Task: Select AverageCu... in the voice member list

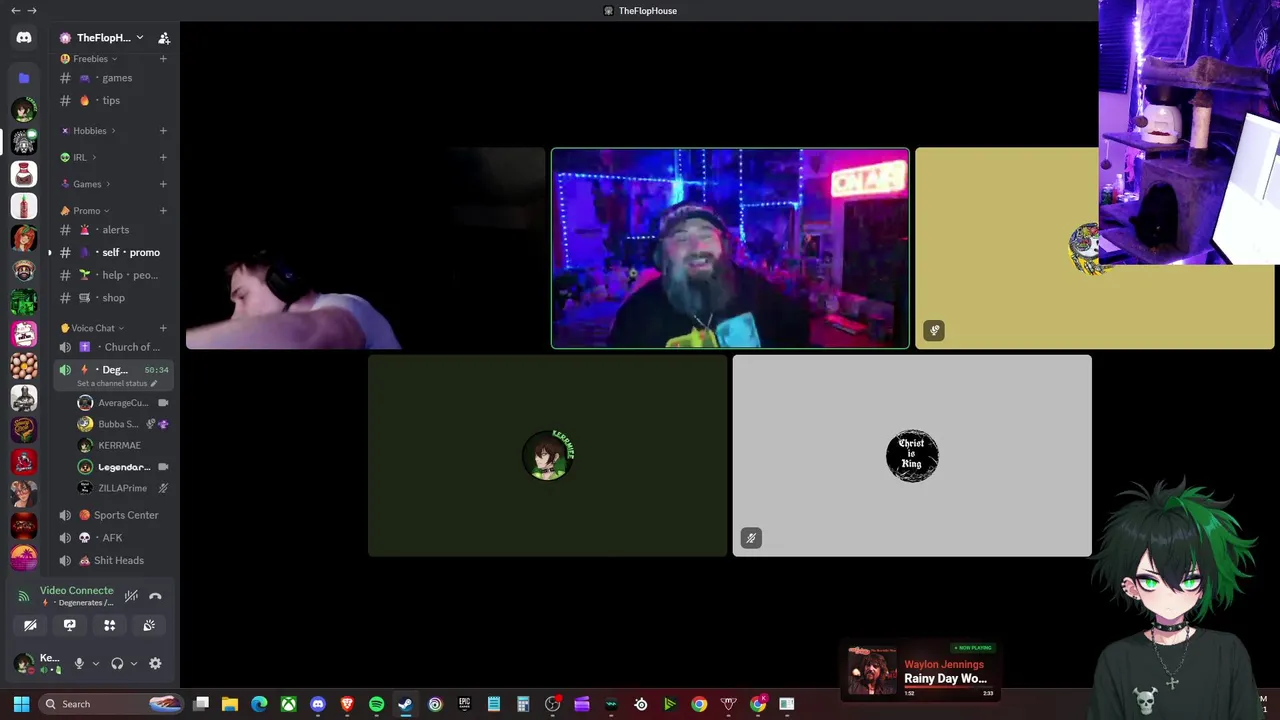Action: [123, 403]
